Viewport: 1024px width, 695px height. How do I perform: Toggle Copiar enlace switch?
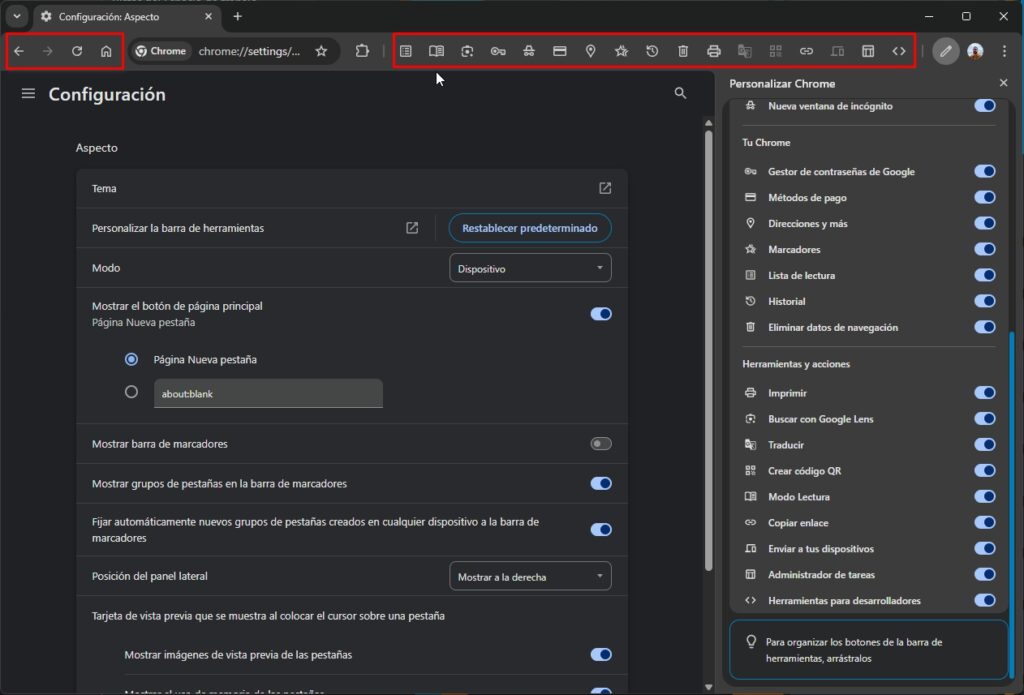pos(985,523)
